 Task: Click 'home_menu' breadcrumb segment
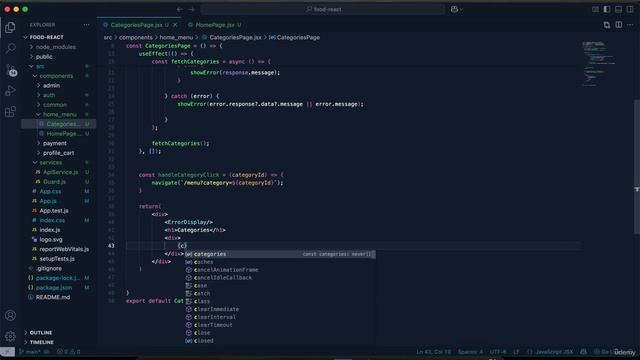click(x=176, y=37)
